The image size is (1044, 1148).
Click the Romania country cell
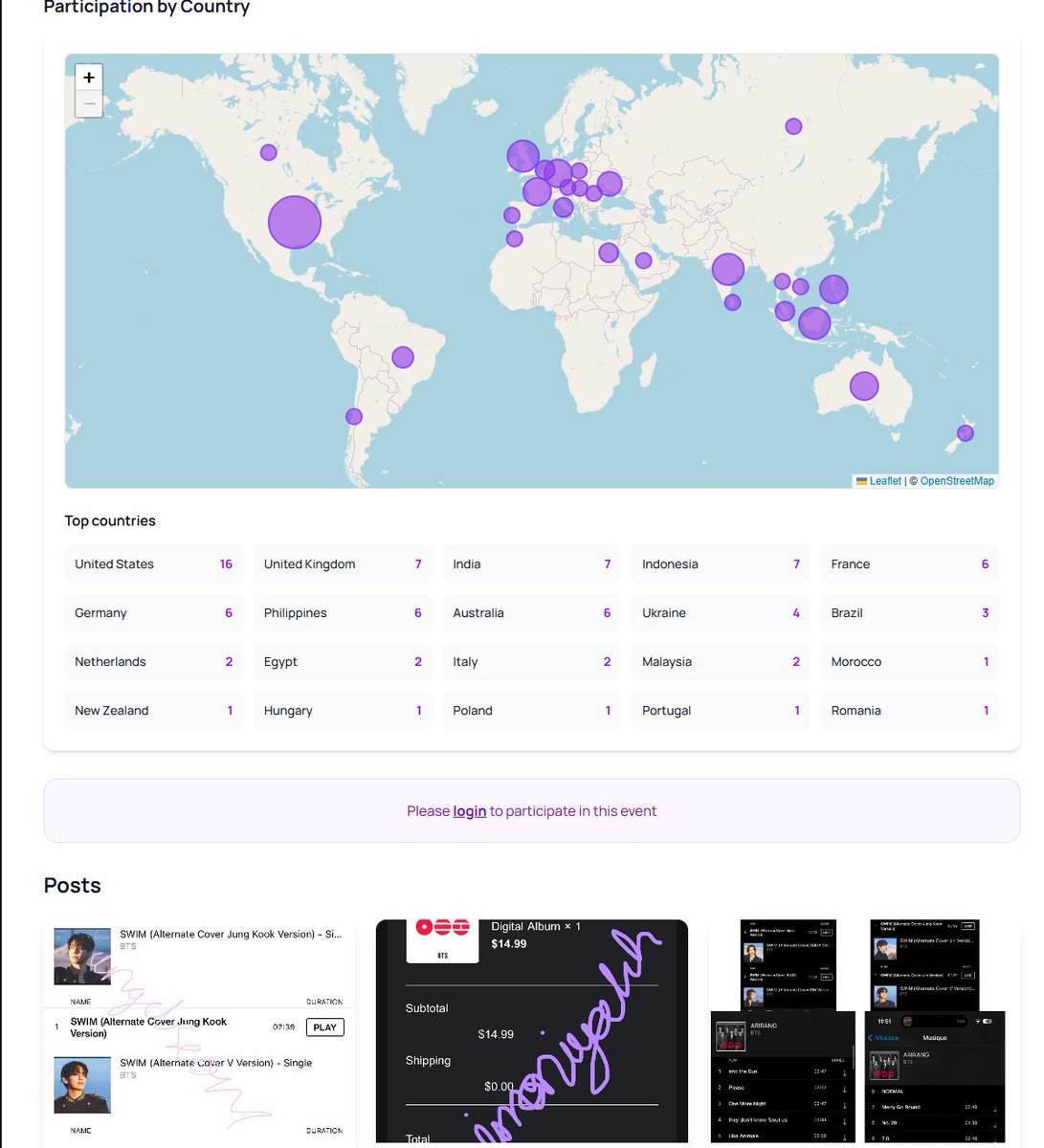point(910,711)
